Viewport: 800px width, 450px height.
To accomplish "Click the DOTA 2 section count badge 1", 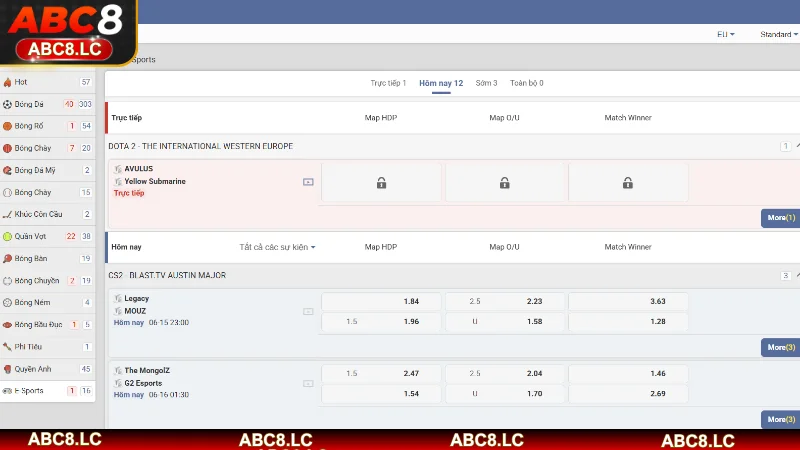I will point(785,146).
